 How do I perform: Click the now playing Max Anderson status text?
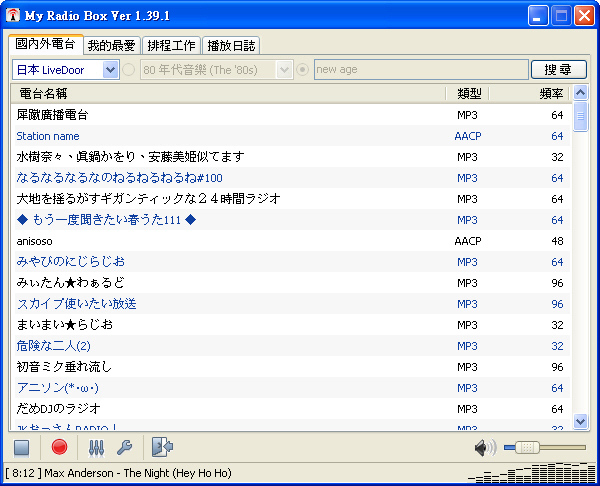tap(138, 473)
